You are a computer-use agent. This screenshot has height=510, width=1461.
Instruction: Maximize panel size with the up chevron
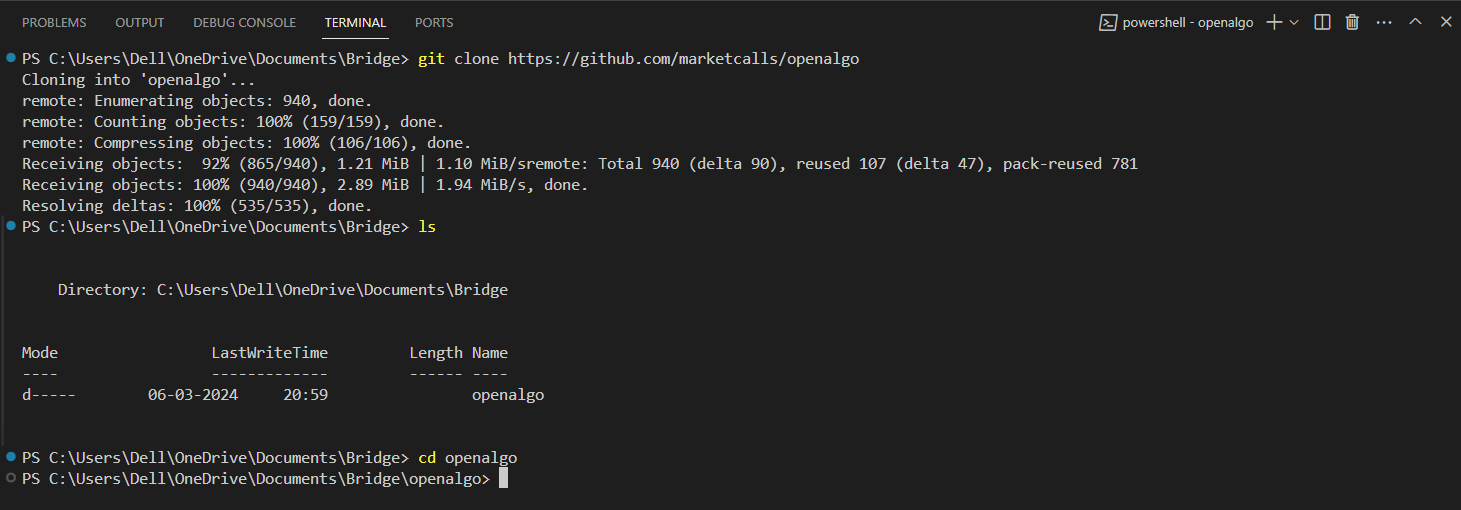pos(1415,22)
